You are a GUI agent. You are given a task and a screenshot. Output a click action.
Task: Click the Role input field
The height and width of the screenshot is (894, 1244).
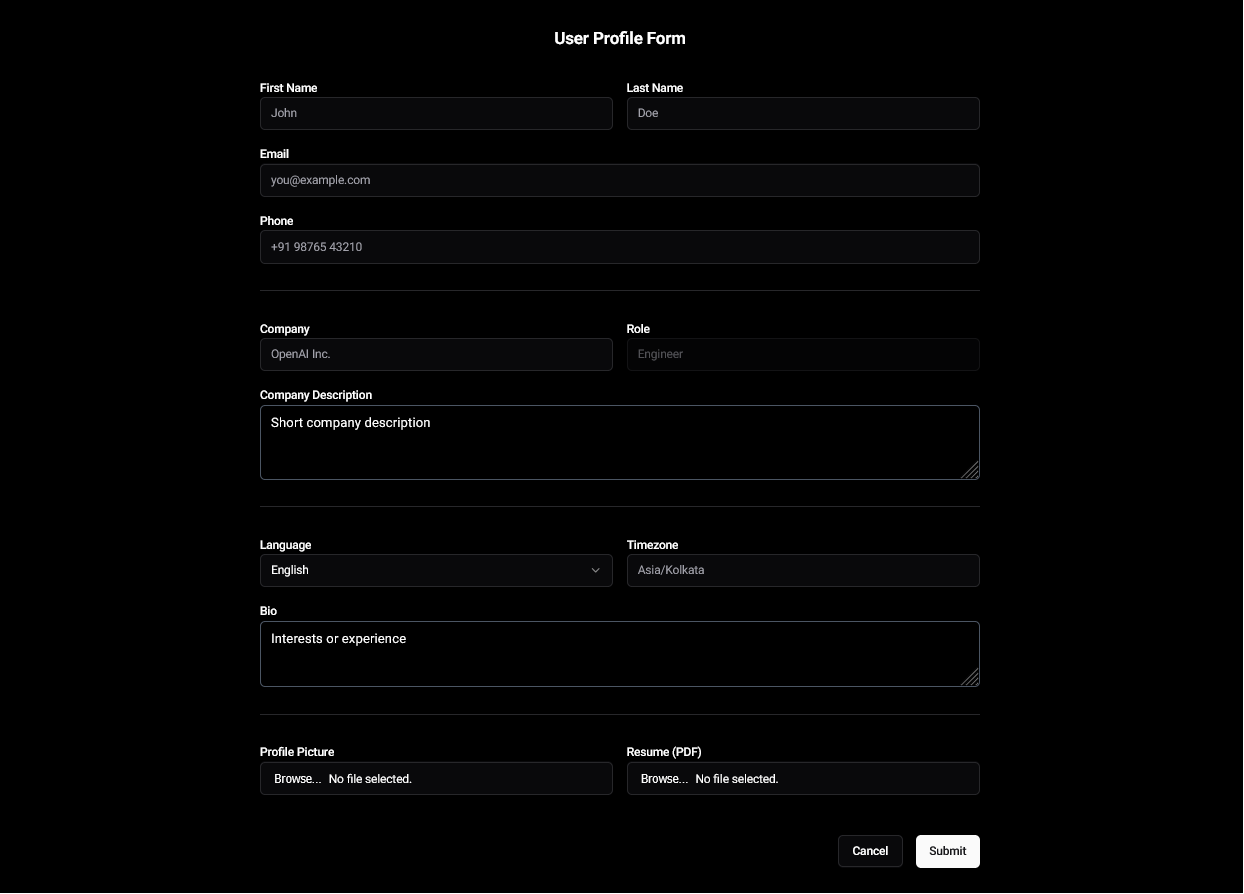(803, 354)
